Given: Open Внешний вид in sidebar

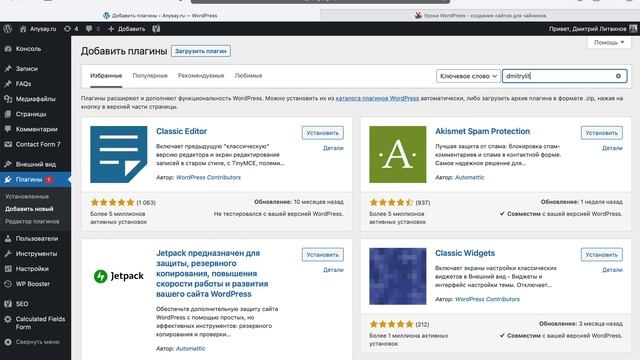Looking at the screenshot, I should (x=36, y=164).
